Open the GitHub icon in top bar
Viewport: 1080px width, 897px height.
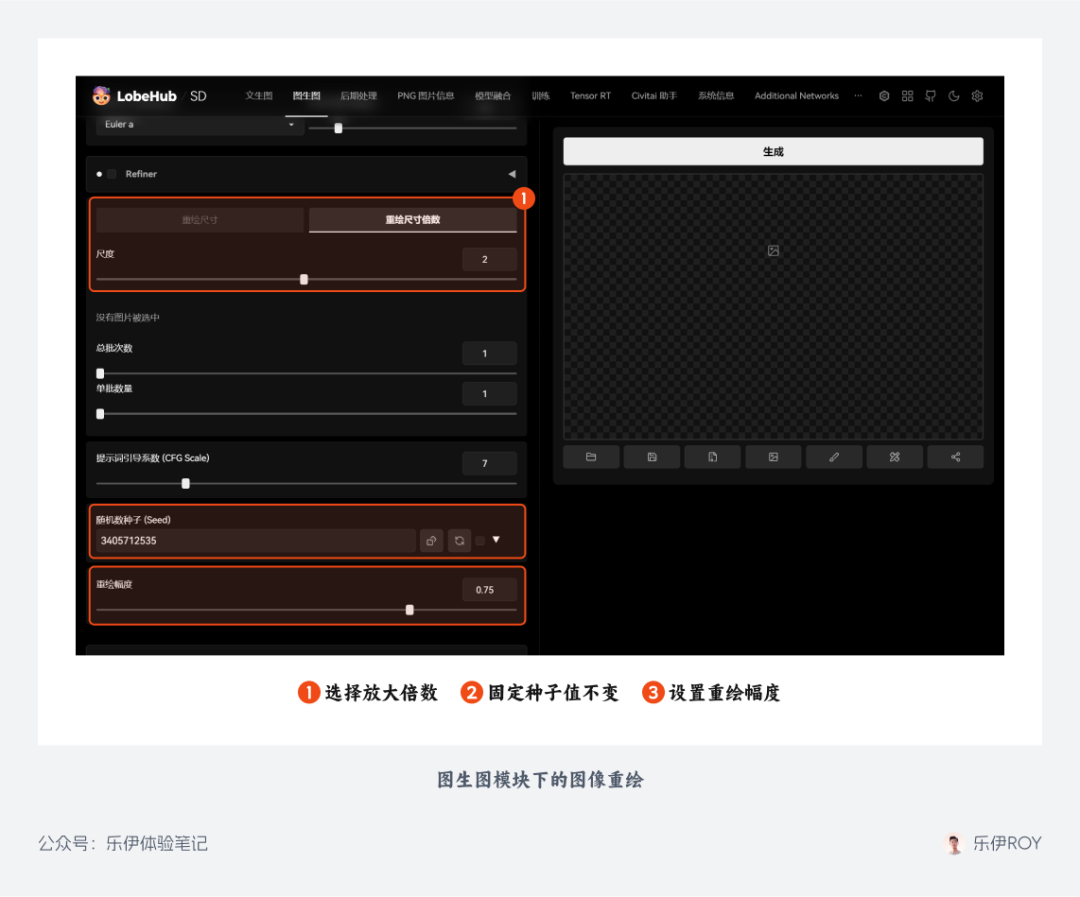click(x=931, y=96)
